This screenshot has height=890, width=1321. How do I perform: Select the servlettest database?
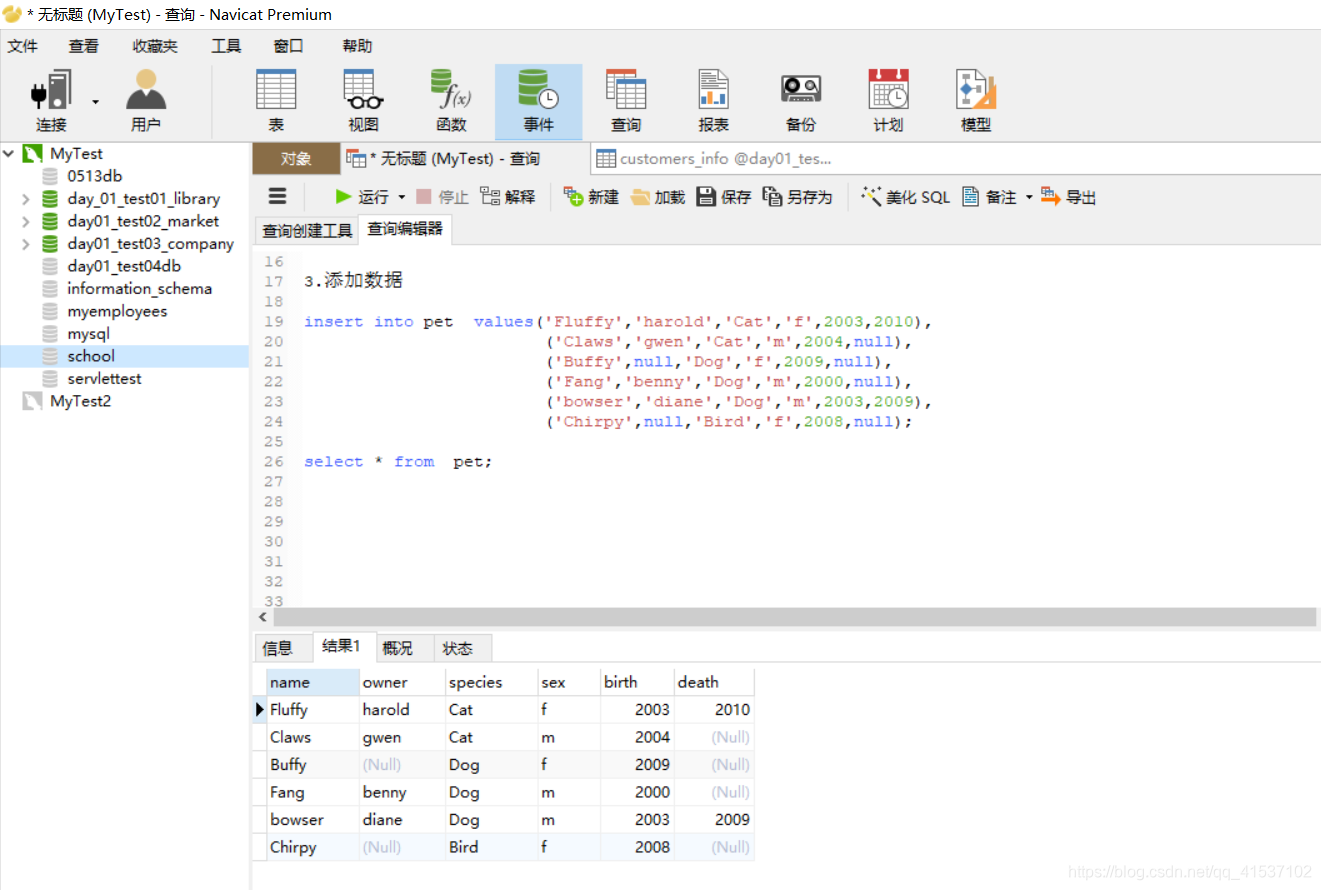(104, 379)
